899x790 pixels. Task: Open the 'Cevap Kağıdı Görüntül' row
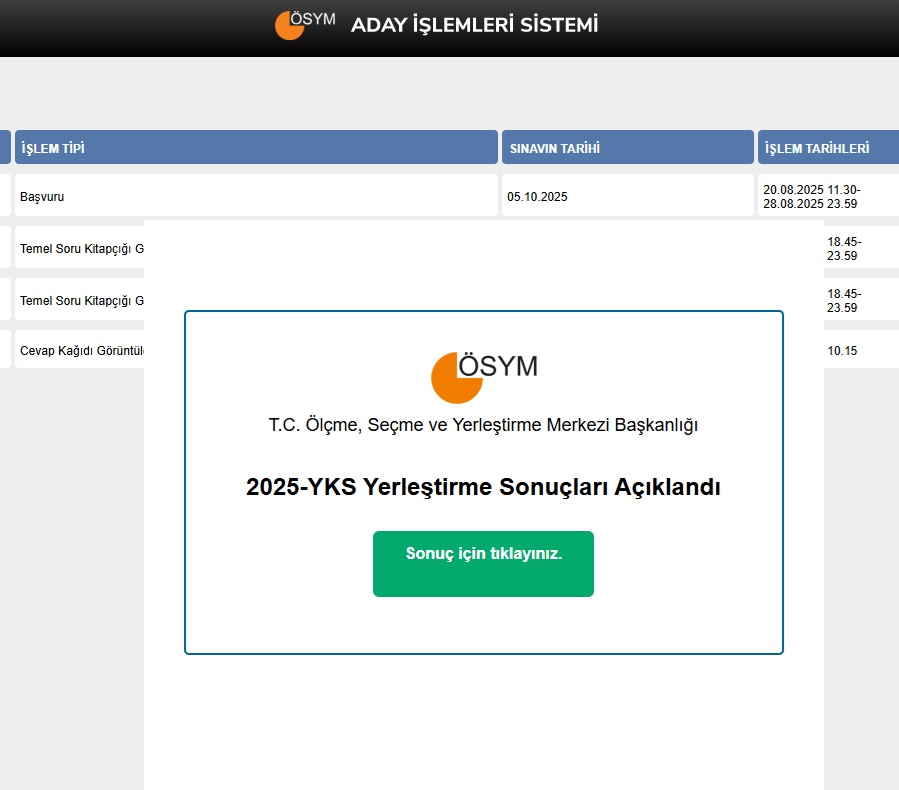point(80,350)
